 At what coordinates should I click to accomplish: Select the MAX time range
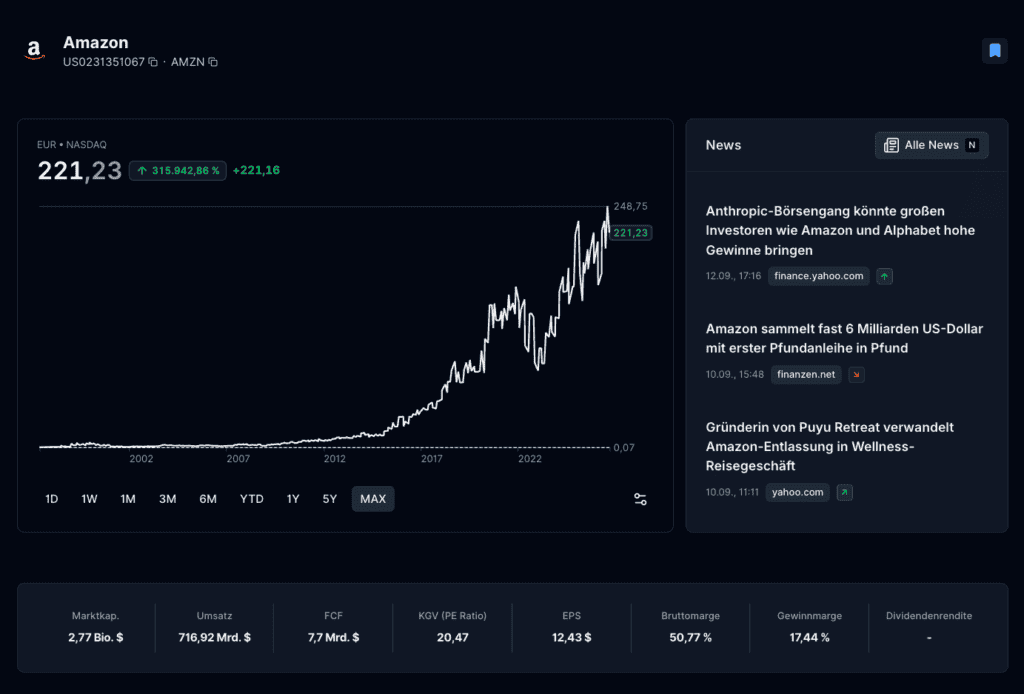[x=373, y=499]
